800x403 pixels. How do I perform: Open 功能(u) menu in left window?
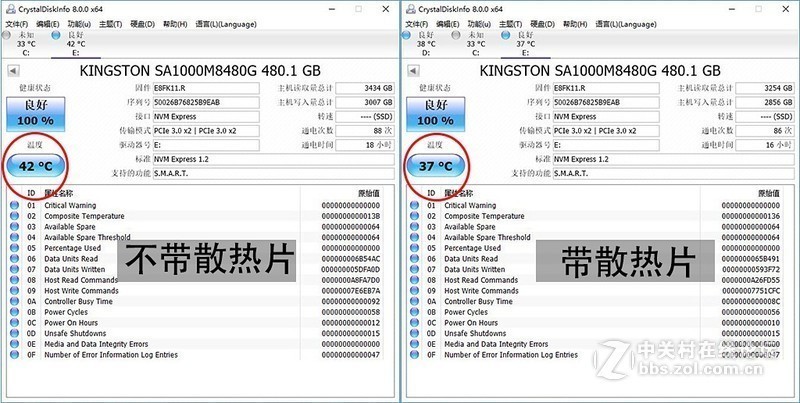coord(79,24)
